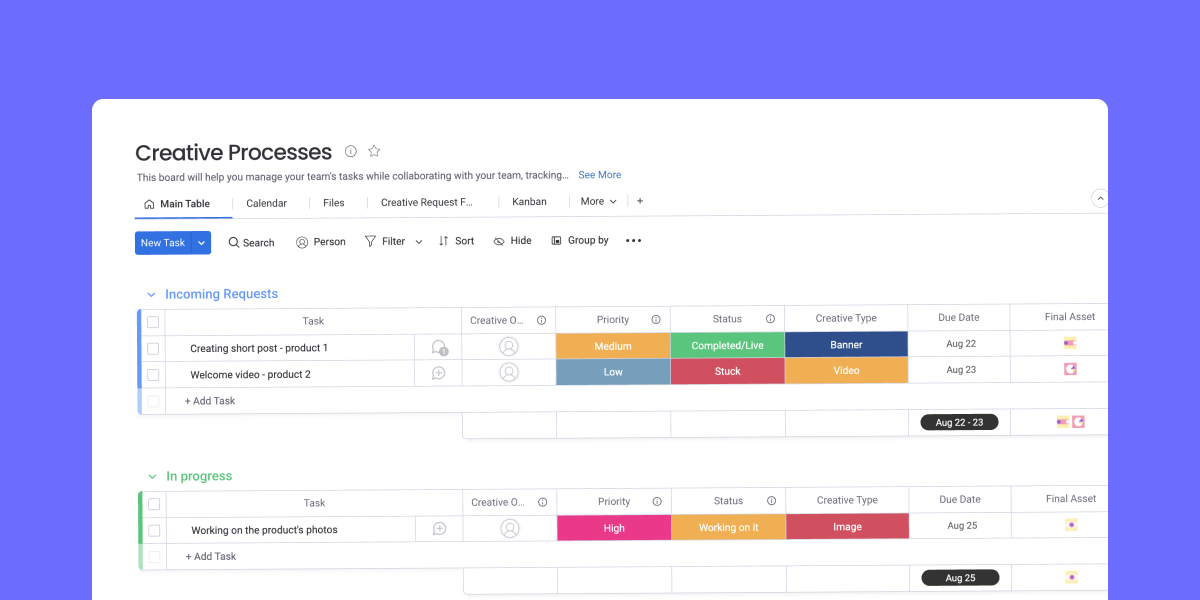Switch to the Calendar tab
This screenshot has height=600, width=1200.
266,203
